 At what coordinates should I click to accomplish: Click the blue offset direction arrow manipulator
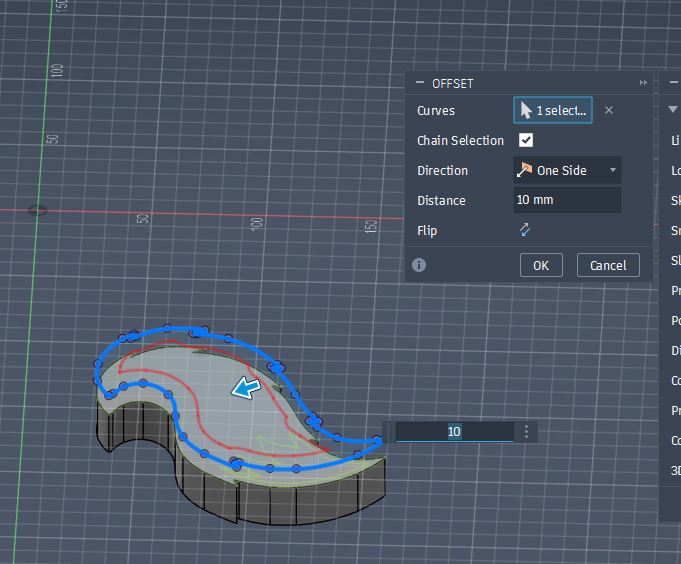(246, 388)
